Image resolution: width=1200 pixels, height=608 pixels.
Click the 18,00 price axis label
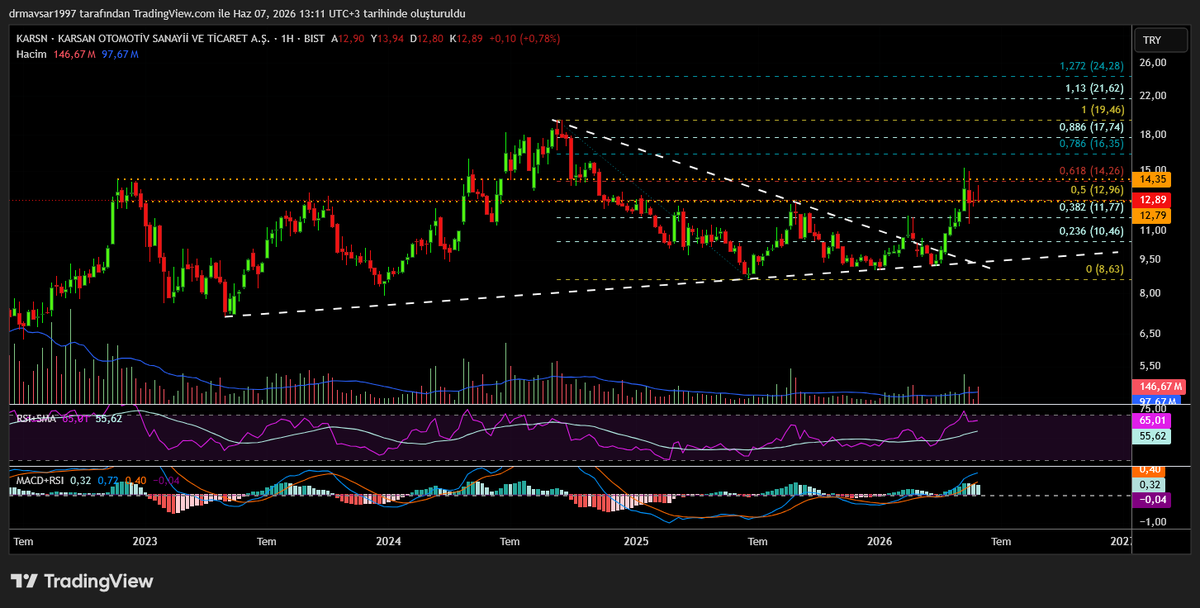1153,134
